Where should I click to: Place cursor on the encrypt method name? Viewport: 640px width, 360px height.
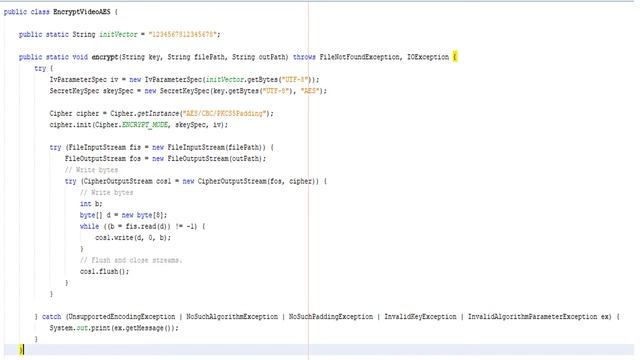[104, 57]
